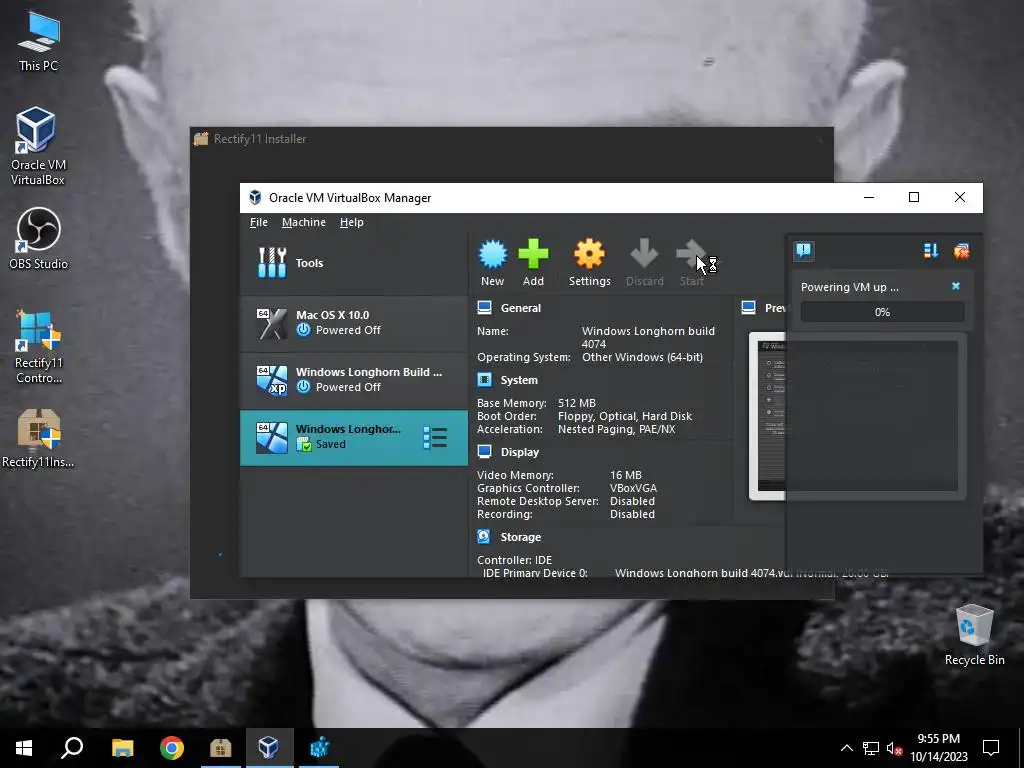The width and height of the screenshot is (1024, 768).
Task: Switch to VirtualBox taskbar button
Action: pyautogui.click(x=269, y=748)
